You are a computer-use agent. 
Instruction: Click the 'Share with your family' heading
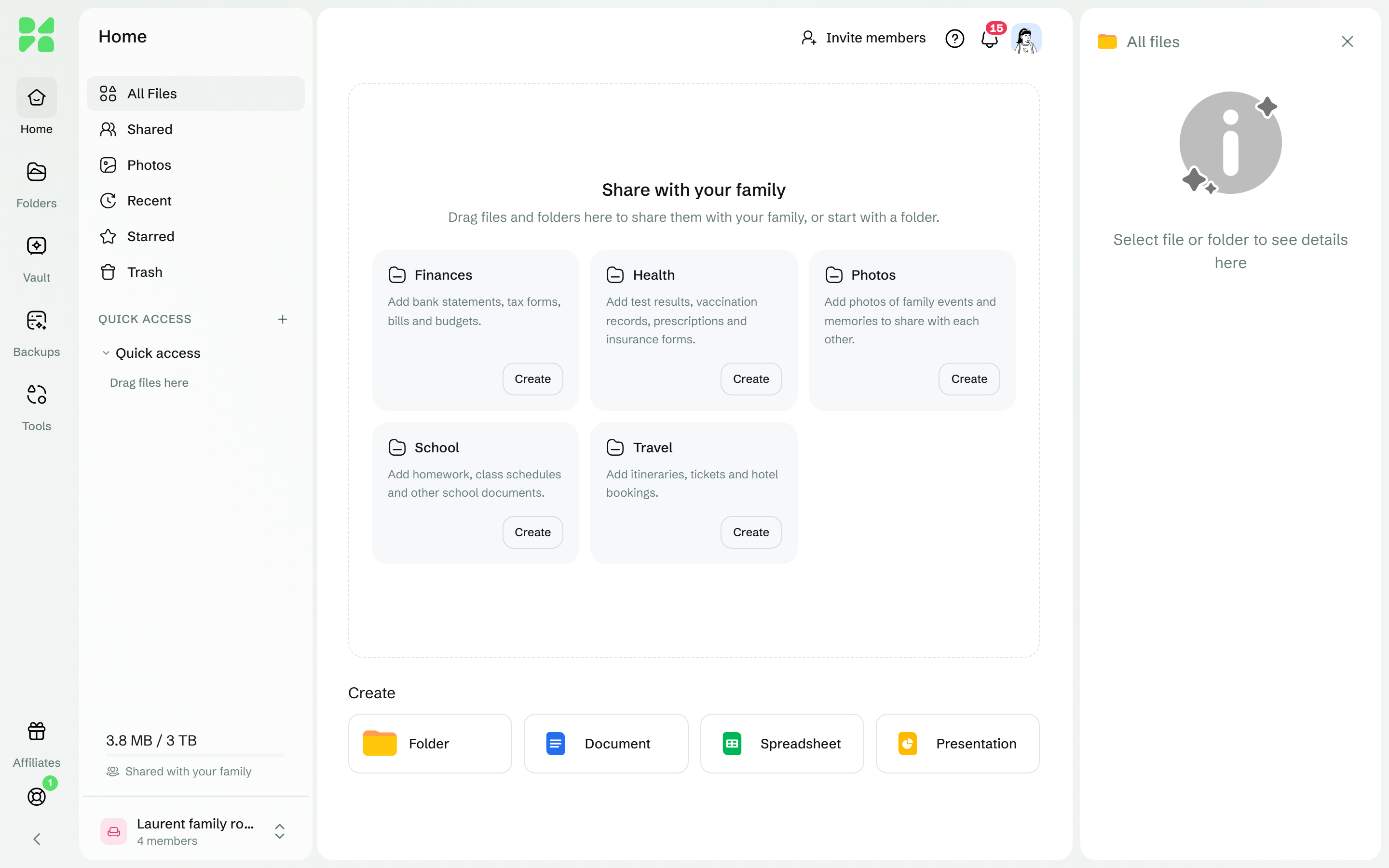694,190
